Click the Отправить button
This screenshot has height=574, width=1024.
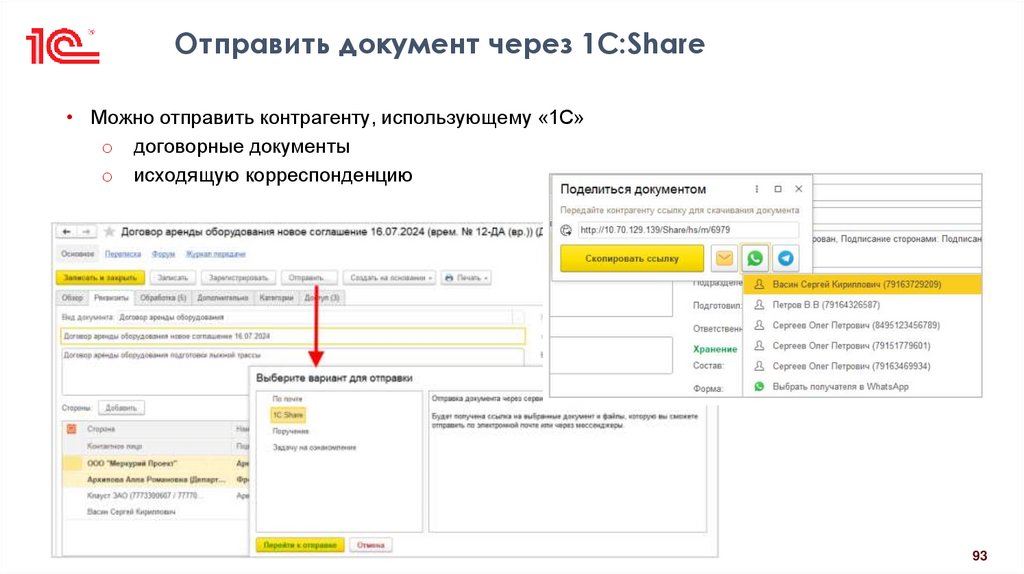309,278
